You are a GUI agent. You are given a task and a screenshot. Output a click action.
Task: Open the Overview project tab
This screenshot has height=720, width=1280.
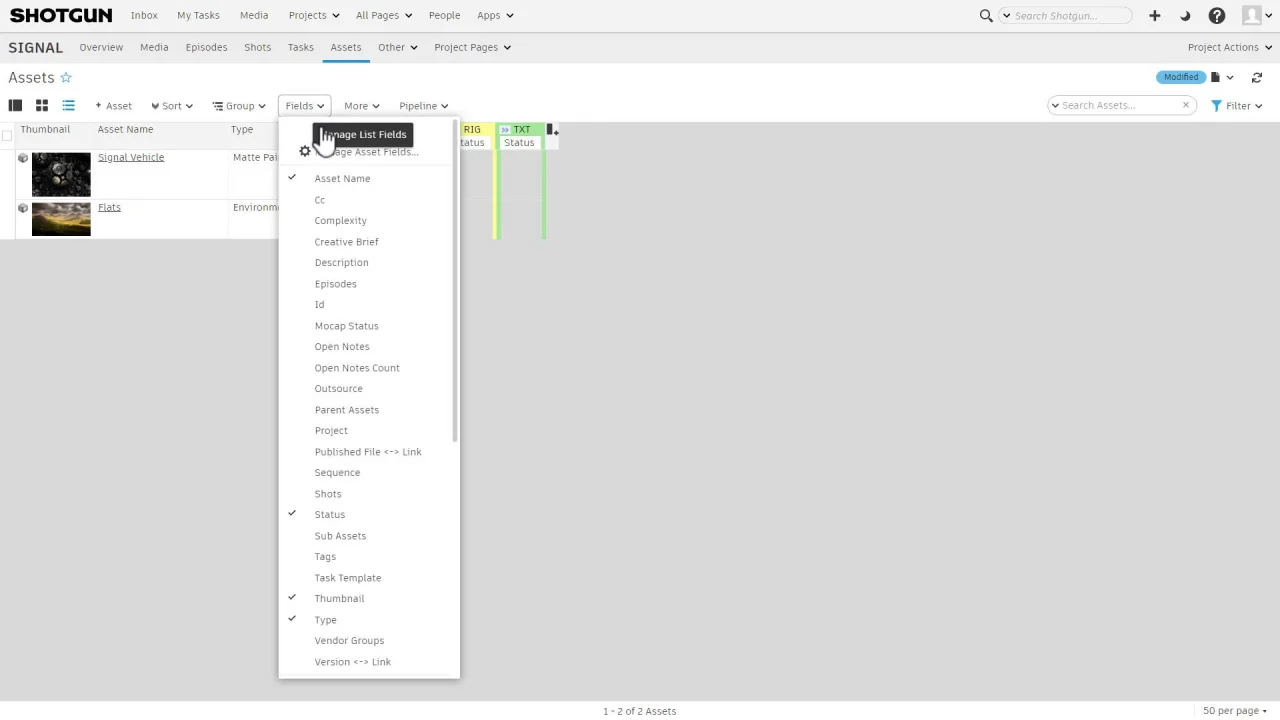(101, 47)
